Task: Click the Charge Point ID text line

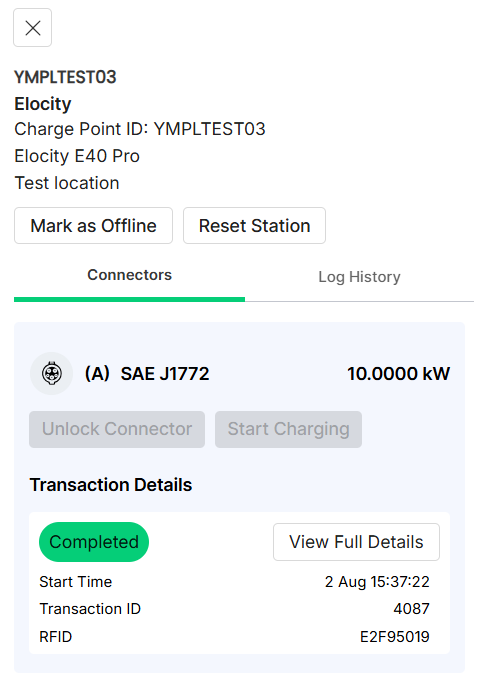Action: coord(140,129)
